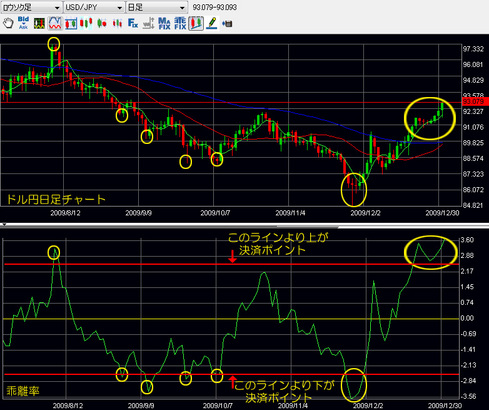Click the panel splitter collapse arrow

point(4,224)
